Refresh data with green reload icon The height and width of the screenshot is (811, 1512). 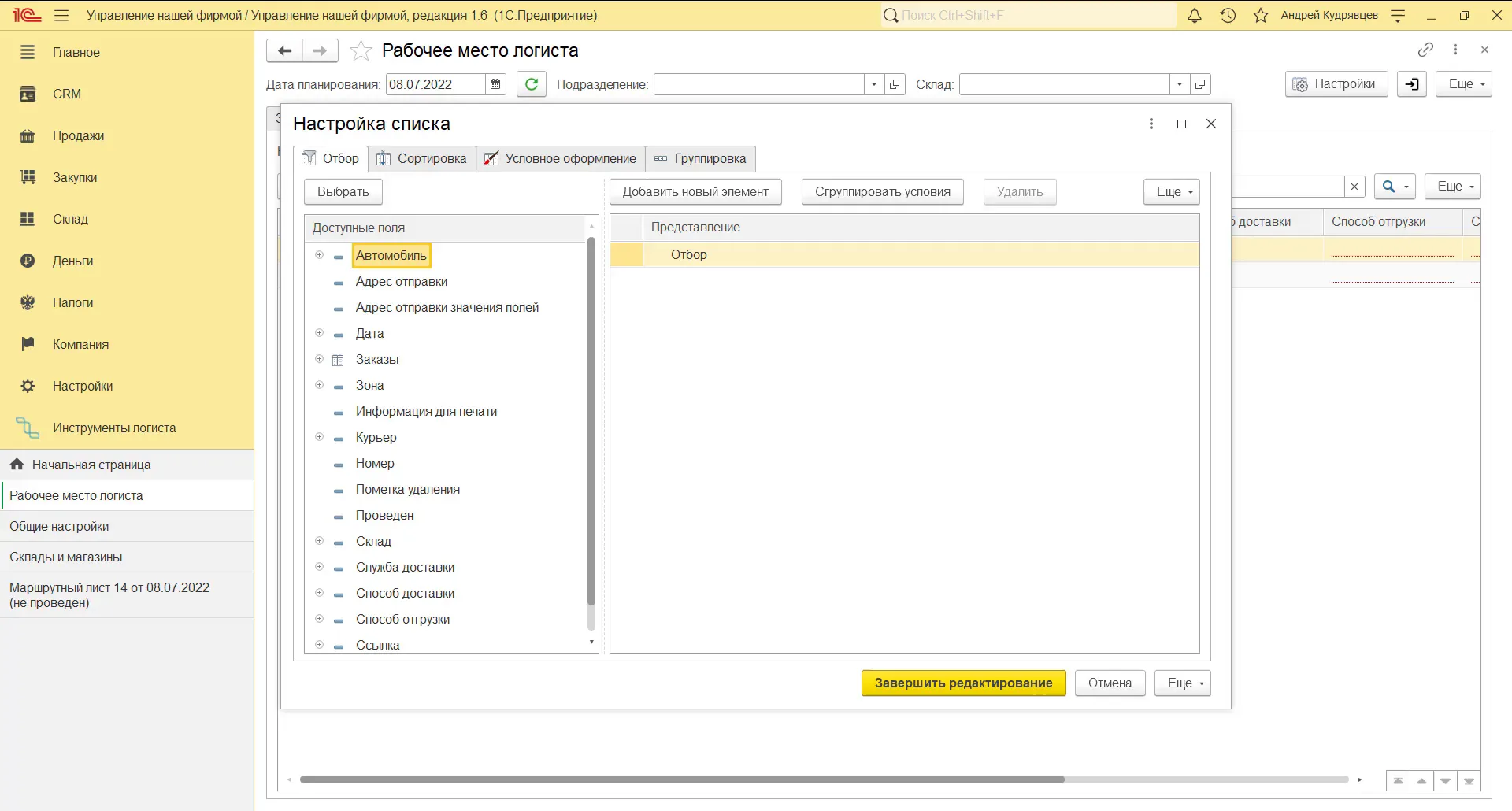coord(532,84)
